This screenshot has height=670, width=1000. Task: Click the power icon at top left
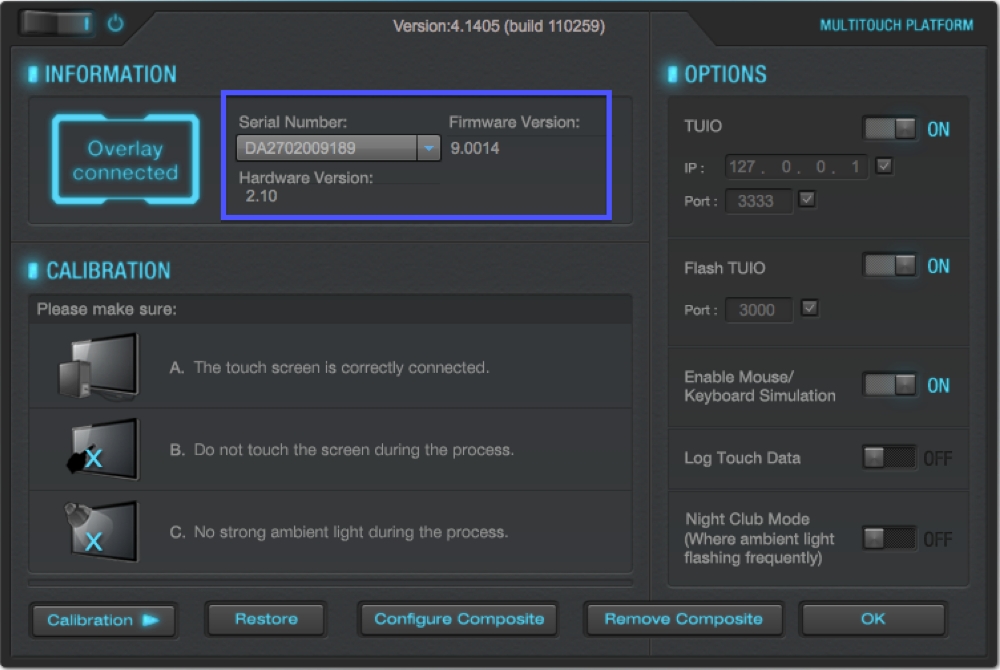click(x=116, y=23)
